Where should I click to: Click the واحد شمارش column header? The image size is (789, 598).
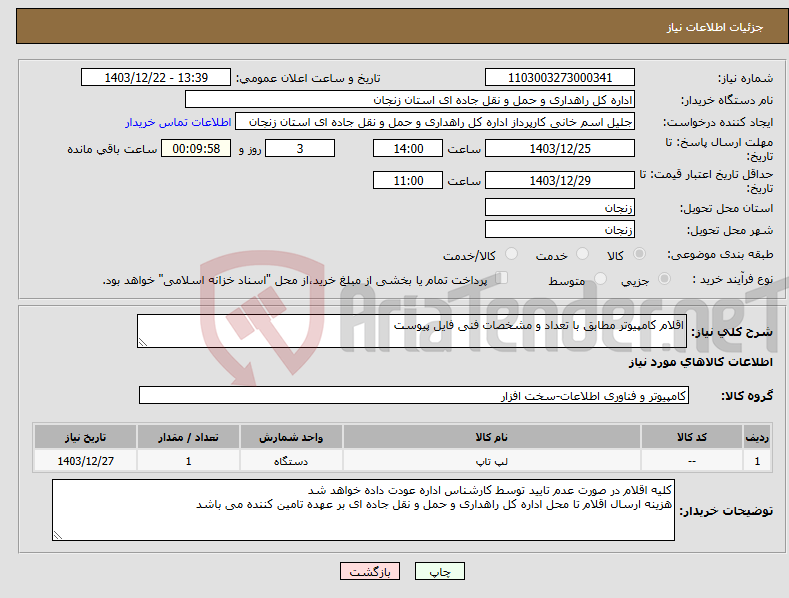(x=291, y=437)
